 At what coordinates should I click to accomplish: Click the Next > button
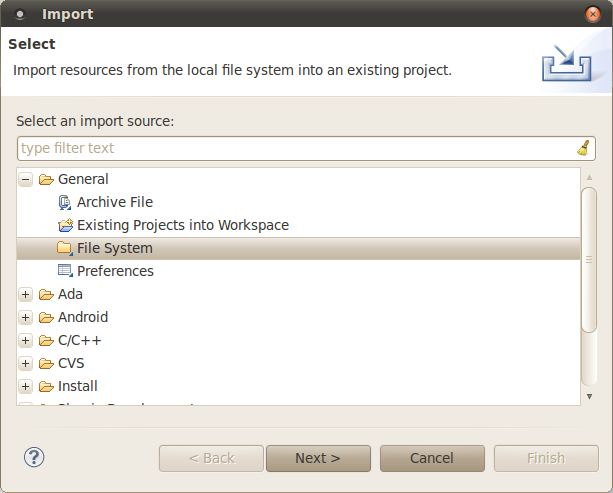point(318,458)
